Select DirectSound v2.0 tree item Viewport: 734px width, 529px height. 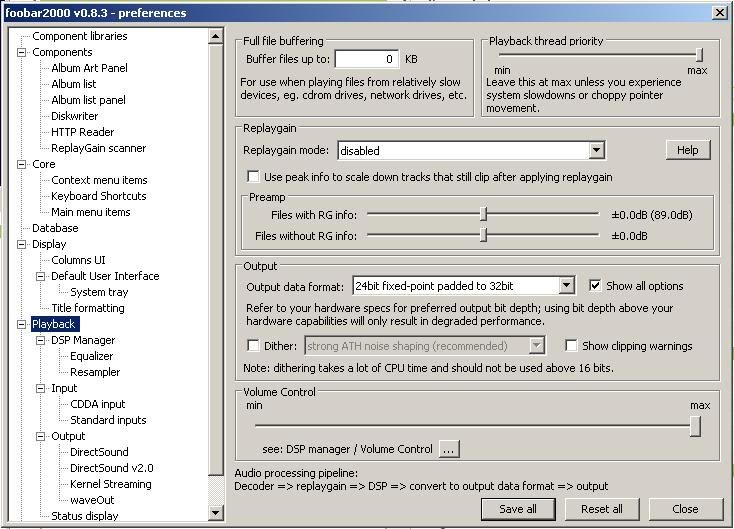[112, 469]
